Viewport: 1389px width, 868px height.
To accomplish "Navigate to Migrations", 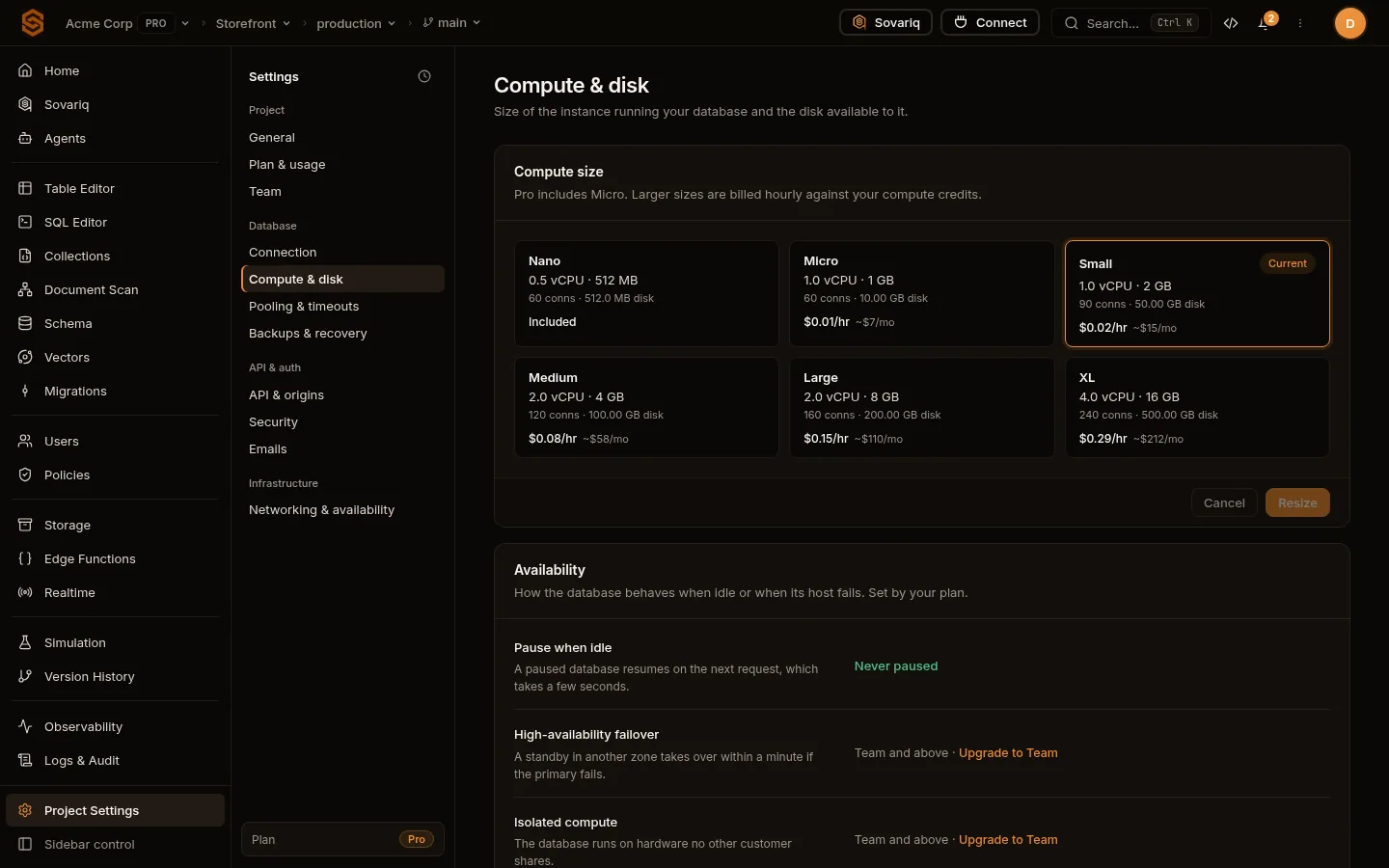I will coord(116,391).
